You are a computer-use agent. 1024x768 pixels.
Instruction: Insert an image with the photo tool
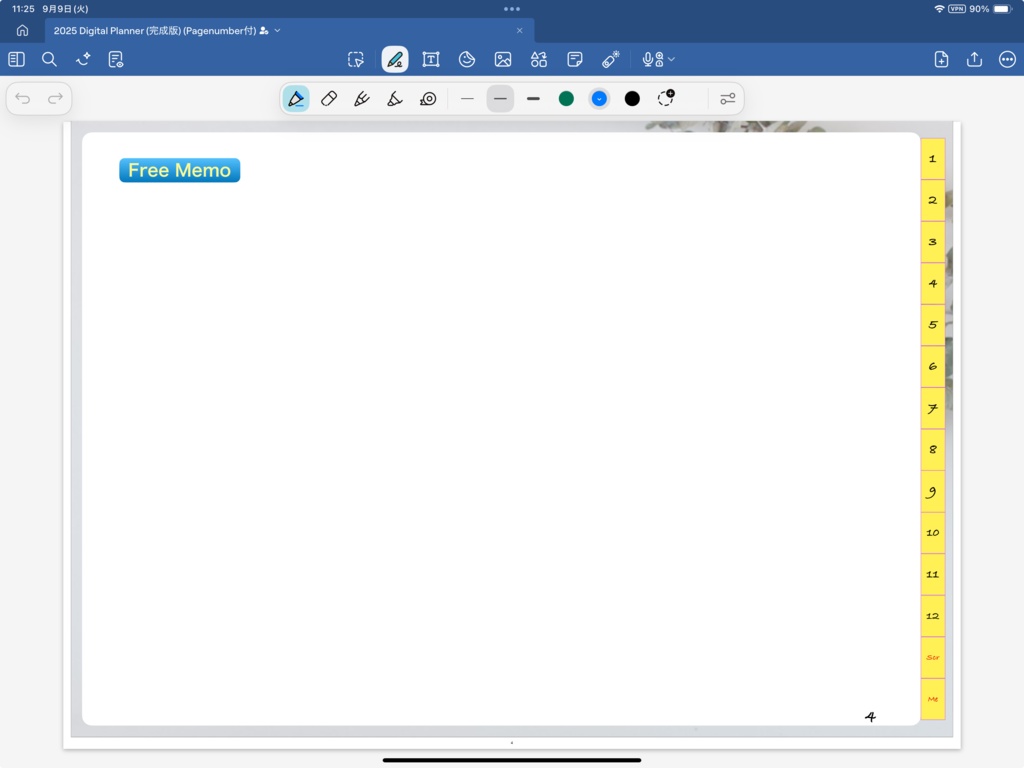[x=503, y=59]
